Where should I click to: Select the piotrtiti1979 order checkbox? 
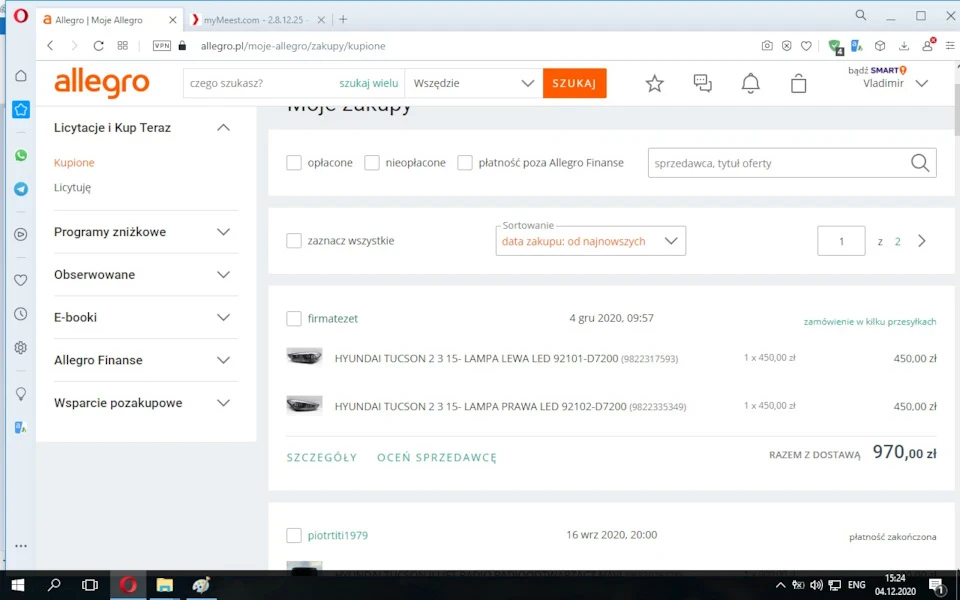pyautogui.click(x=294, y=535)
